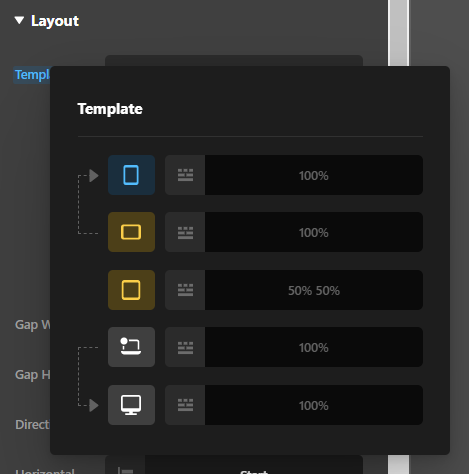Image resolution: width=469 pixels, height=474 pixels.
Task: Select the landscape tablet breakpoint icon
Action: click(x=131, y=232)
